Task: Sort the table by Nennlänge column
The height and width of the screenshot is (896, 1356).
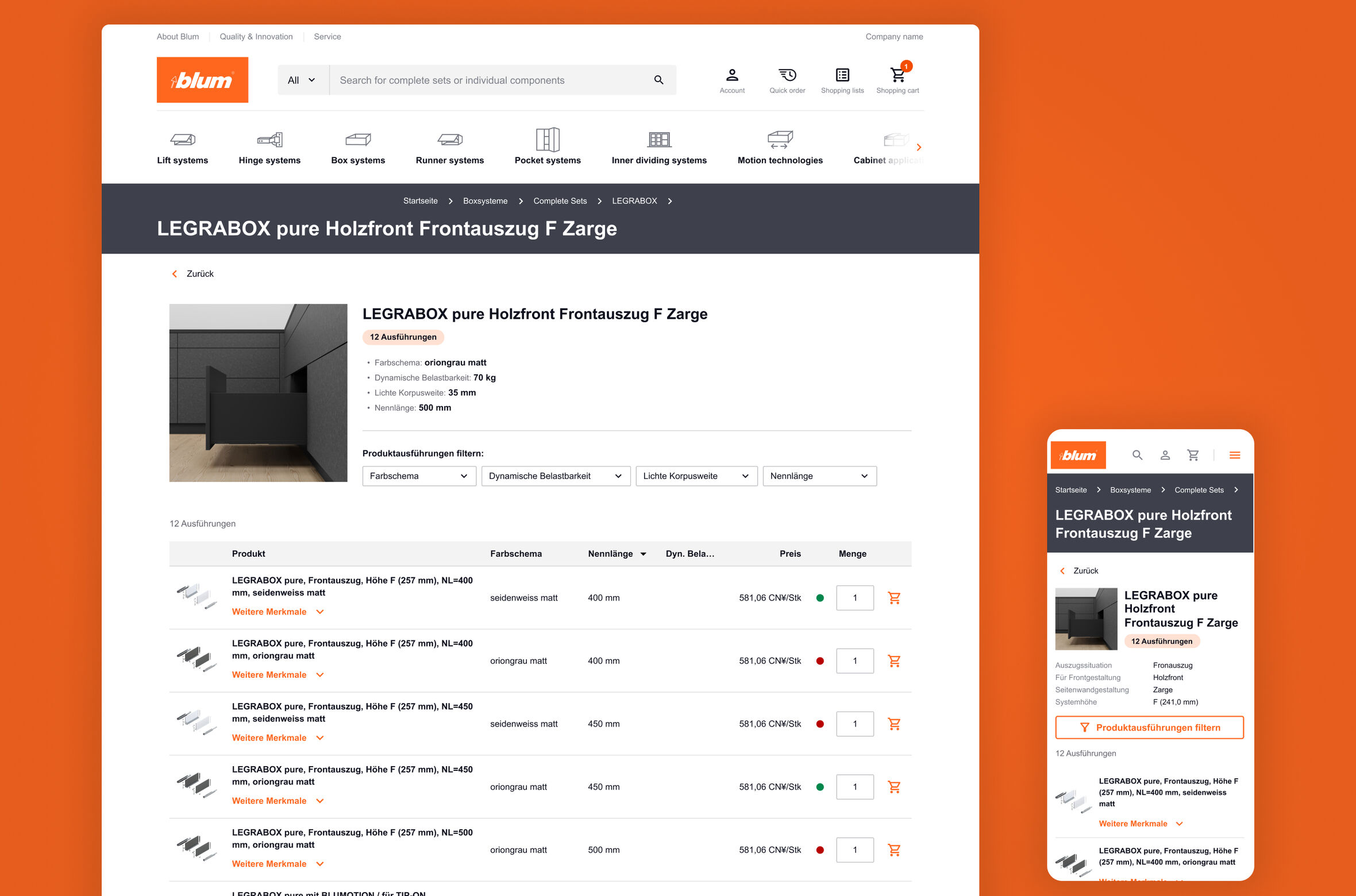Action: click(616, 554)
